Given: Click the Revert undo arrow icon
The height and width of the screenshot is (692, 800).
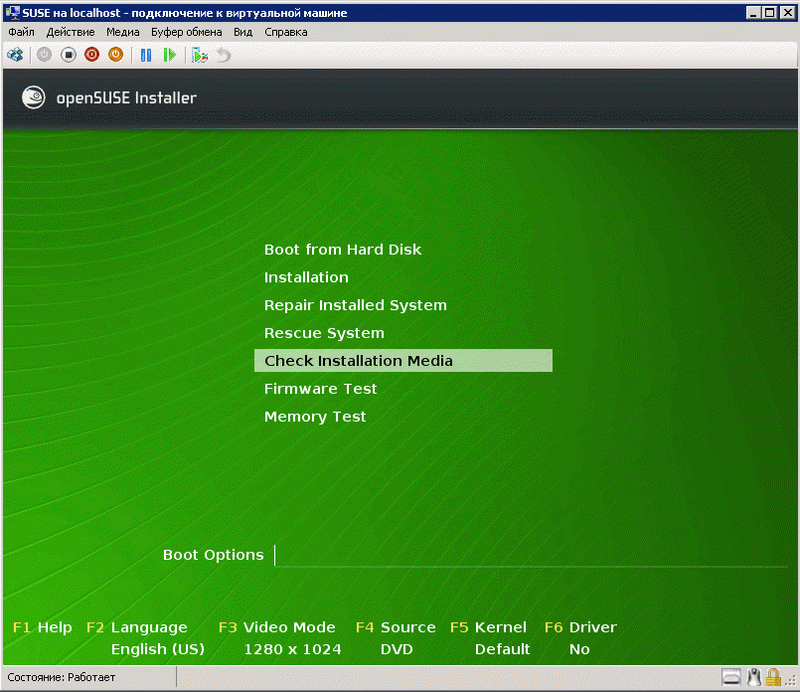Looking at the screenshot, I should pyautogui.click(x=223, y=55).
